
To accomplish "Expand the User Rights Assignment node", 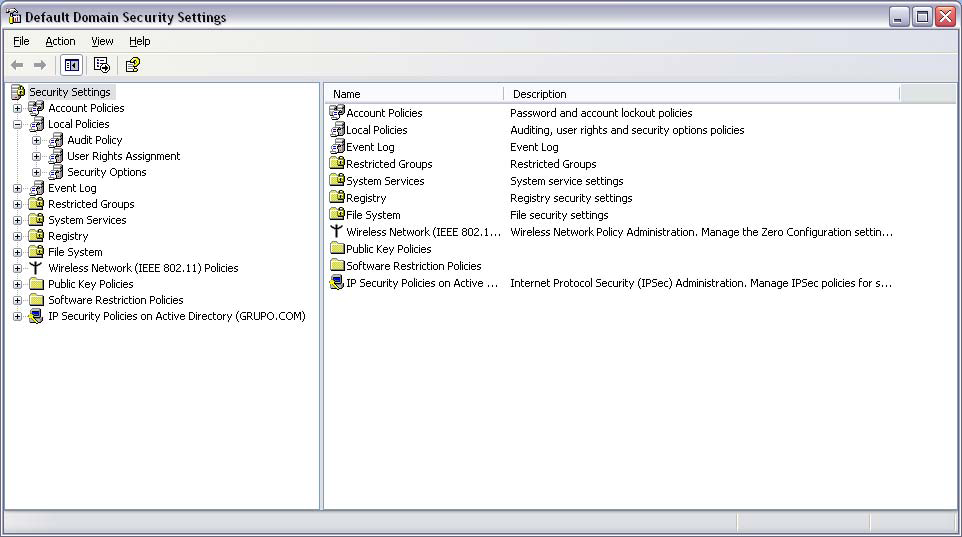I will coord(37,156).
